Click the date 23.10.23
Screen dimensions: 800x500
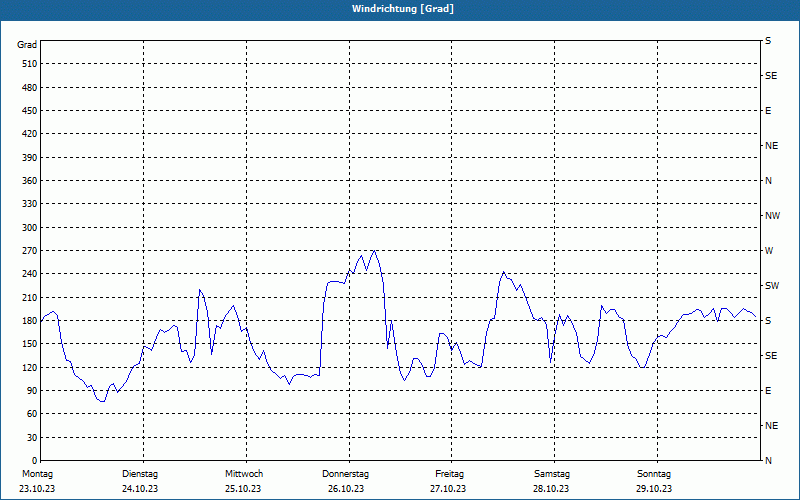tap(37, 488)
